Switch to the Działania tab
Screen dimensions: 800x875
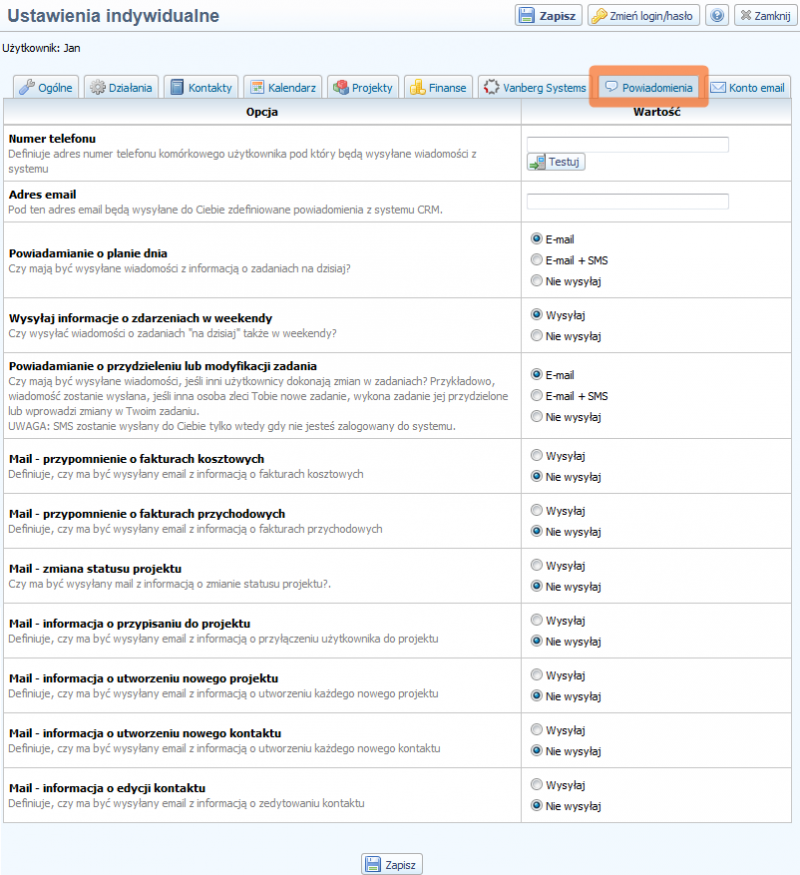pyautogui.click(x=121, y=88)
